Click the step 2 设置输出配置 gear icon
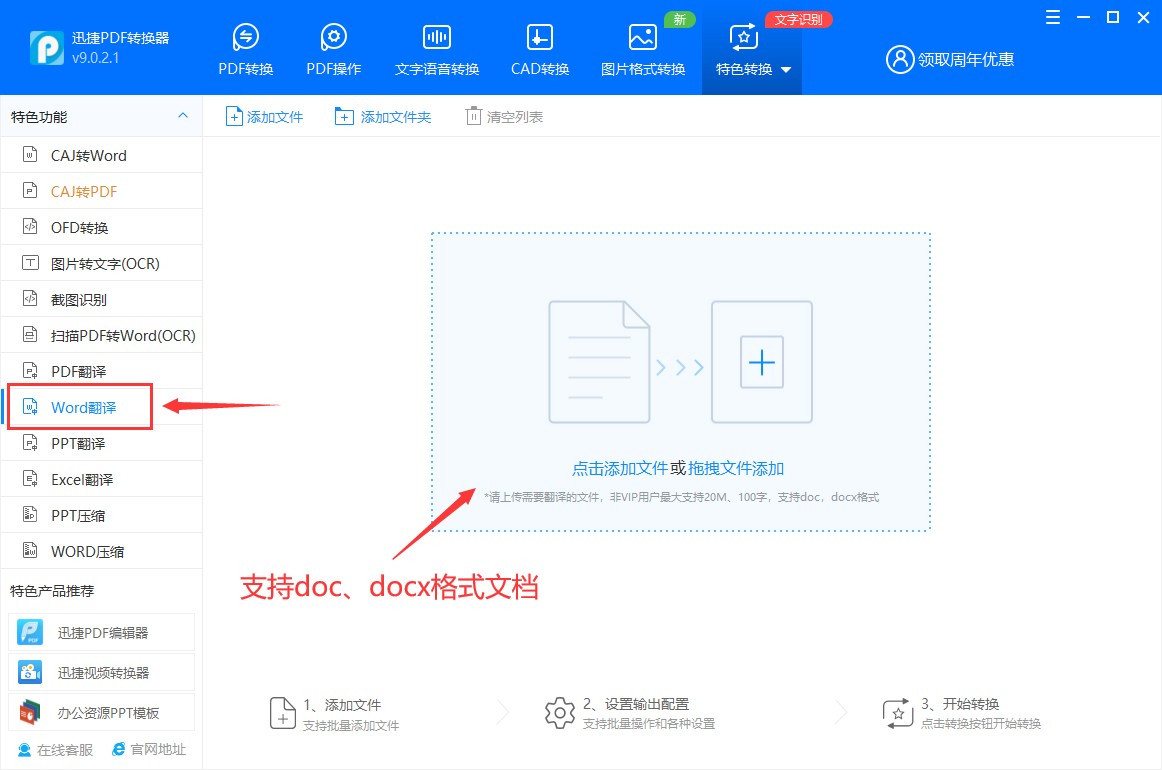This screenshot has height=770, width=1162. tap(560, 713)
